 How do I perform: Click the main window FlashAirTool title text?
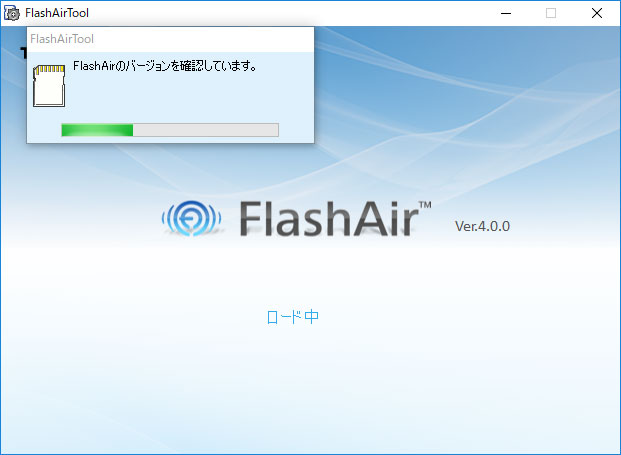coord(57,13)
